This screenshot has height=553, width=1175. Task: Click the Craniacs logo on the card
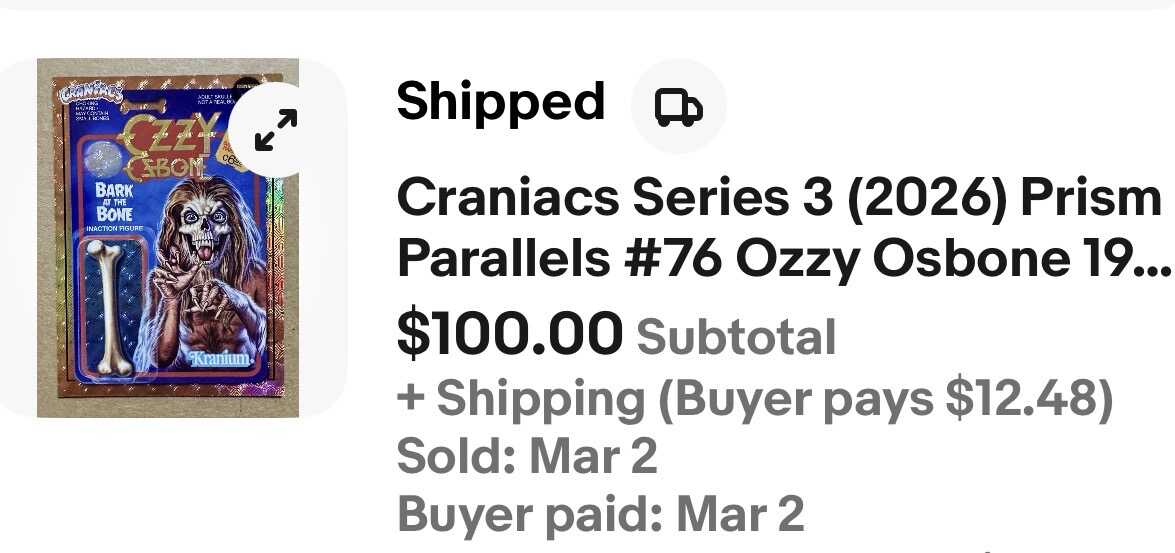(x=91, y=93)
